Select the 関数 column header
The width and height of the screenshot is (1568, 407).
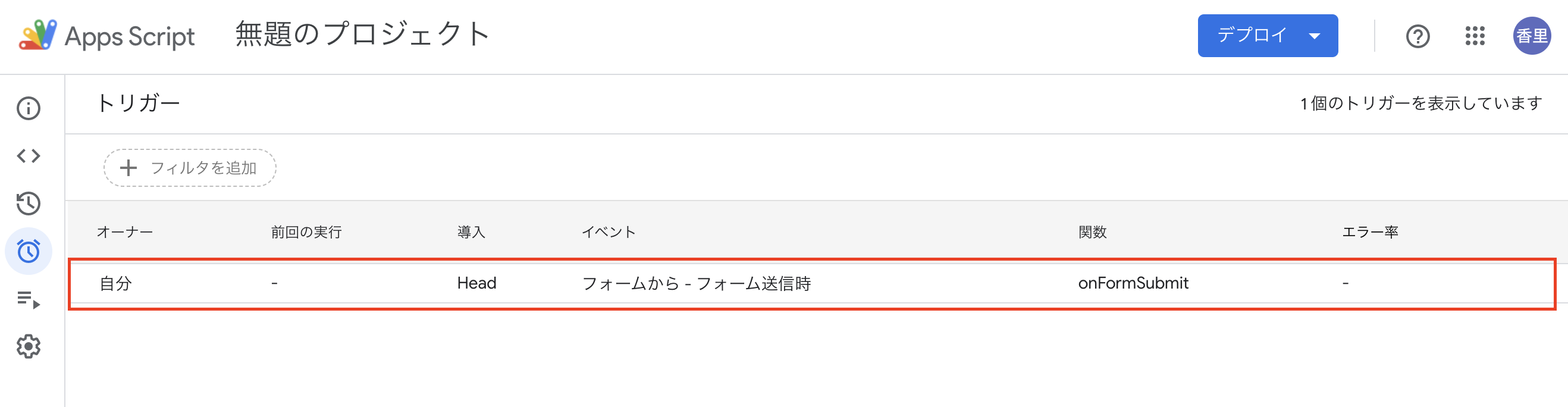pos(1093,231)
